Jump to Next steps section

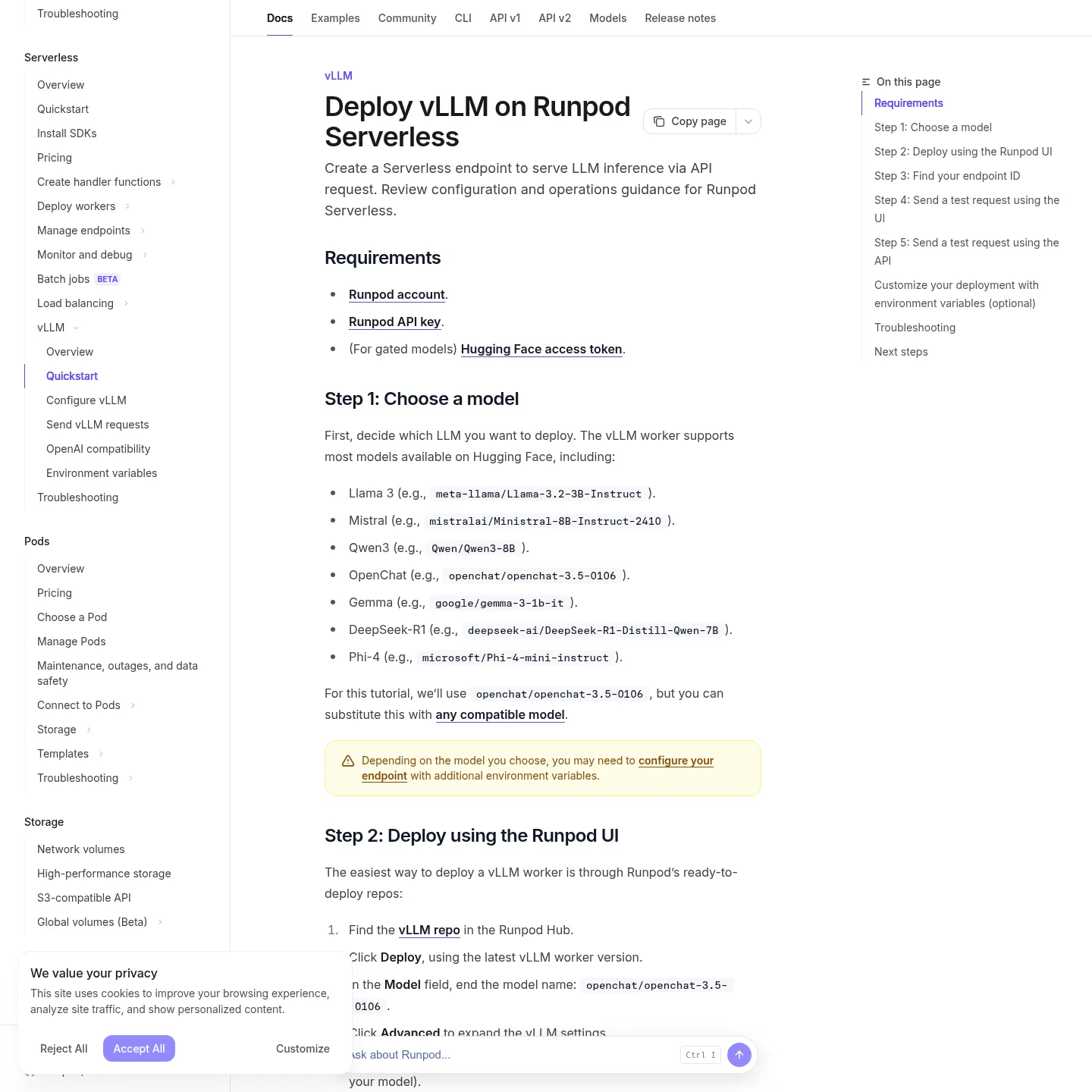(x=901, y=352)
